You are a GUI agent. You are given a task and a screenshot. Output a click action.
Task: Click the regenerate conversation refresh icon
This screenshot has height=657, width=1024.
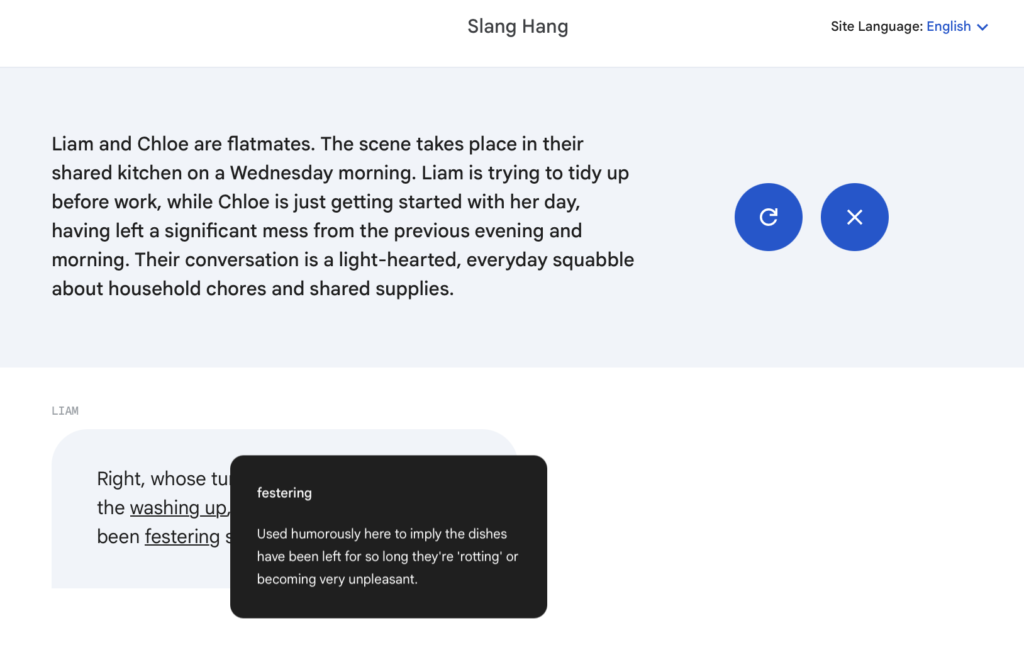[768, 217]
